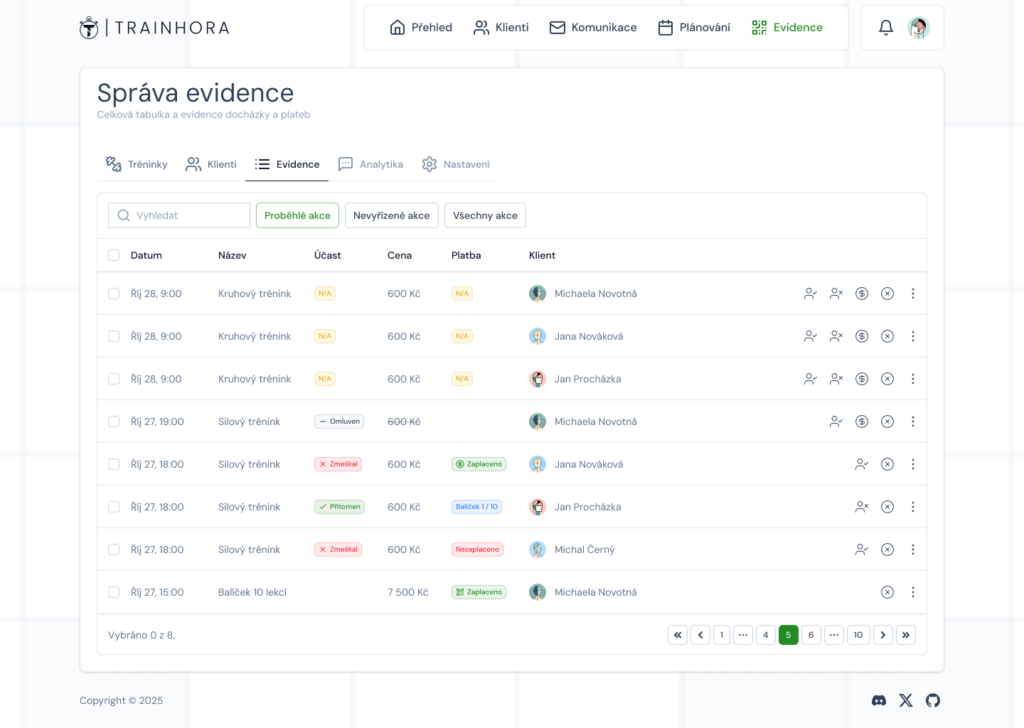Open more options for Omluven Michaela Novotná row
The image size is (1024, 728).
point(912,422)
